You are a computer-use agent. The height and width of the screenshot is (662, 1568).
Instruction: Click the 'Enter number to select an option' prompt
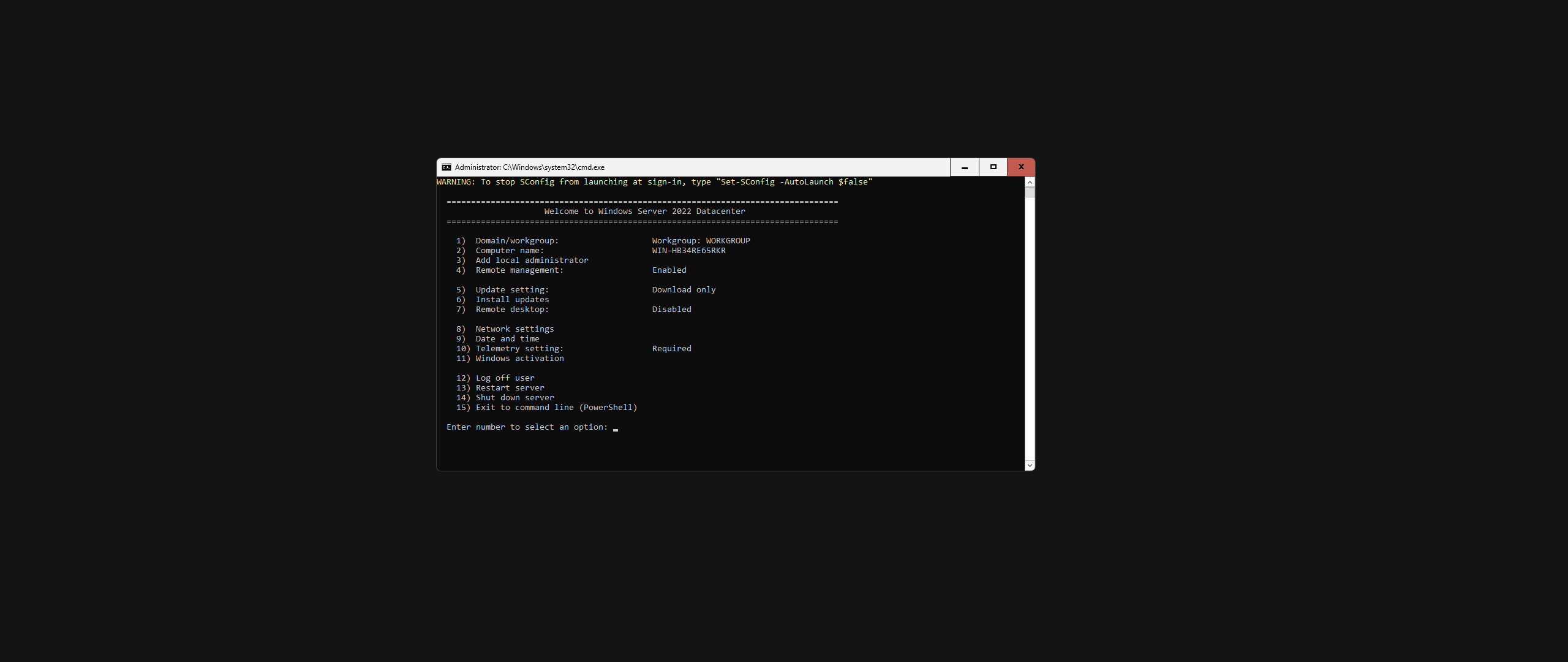click(x=527, y=427)
